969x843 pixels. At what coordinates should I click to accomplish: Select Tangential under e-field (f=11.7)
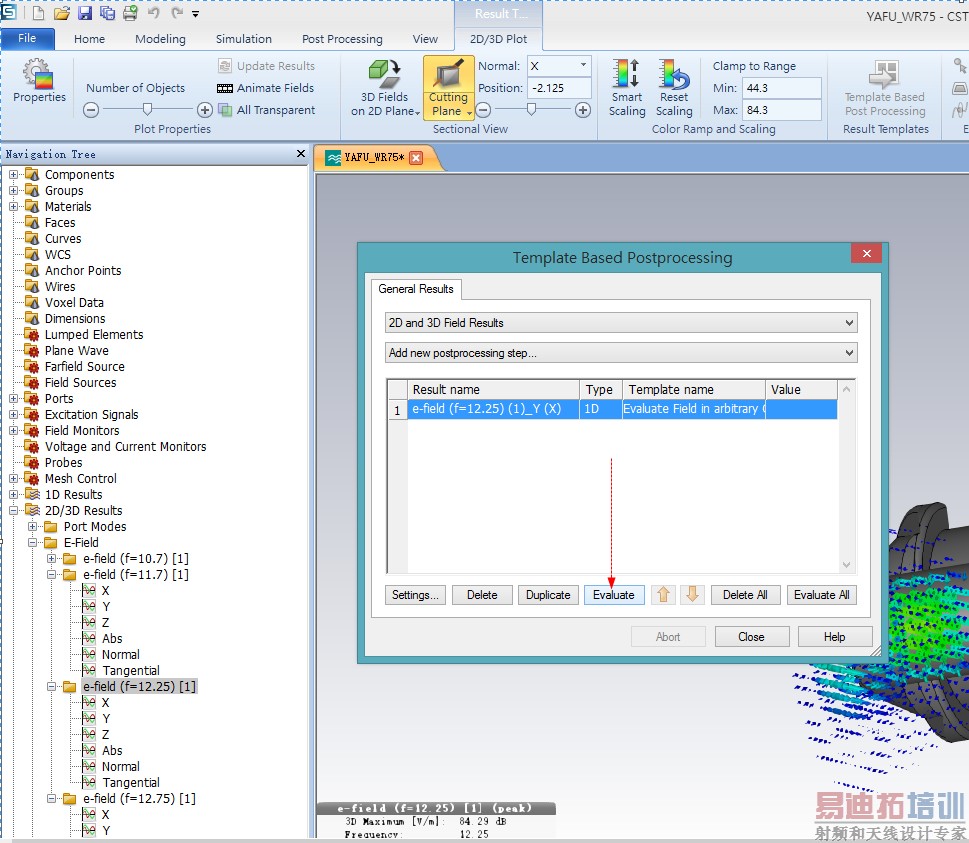click(x=130, y=671)
